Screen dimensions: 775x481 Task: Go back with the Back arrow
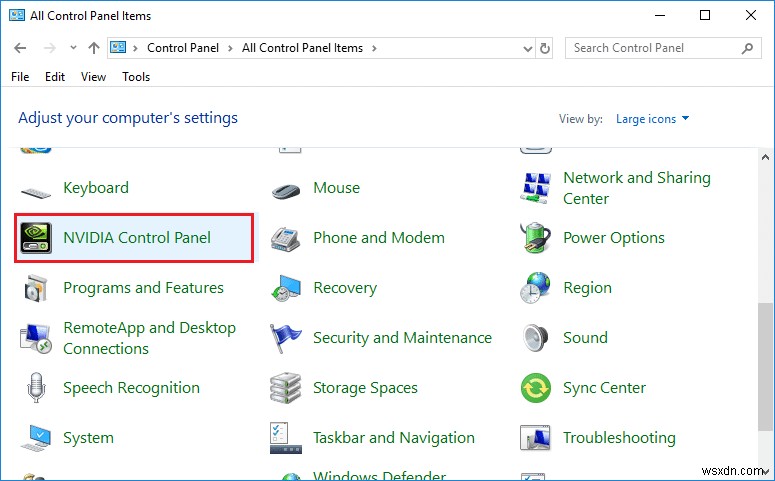pos(20,48)
